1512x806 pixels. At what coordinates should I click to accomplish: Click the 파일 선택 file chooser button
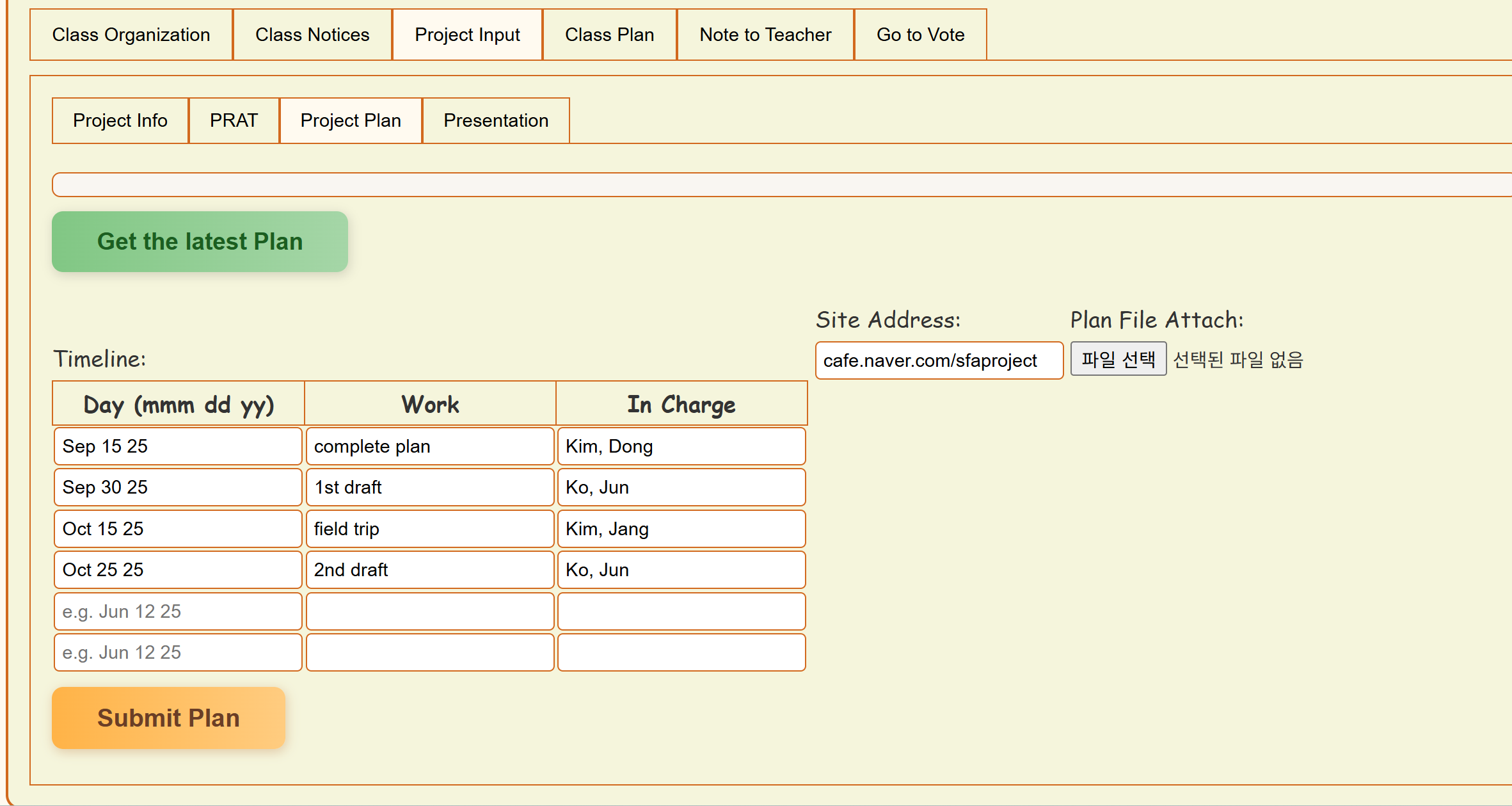[1118, 359]
